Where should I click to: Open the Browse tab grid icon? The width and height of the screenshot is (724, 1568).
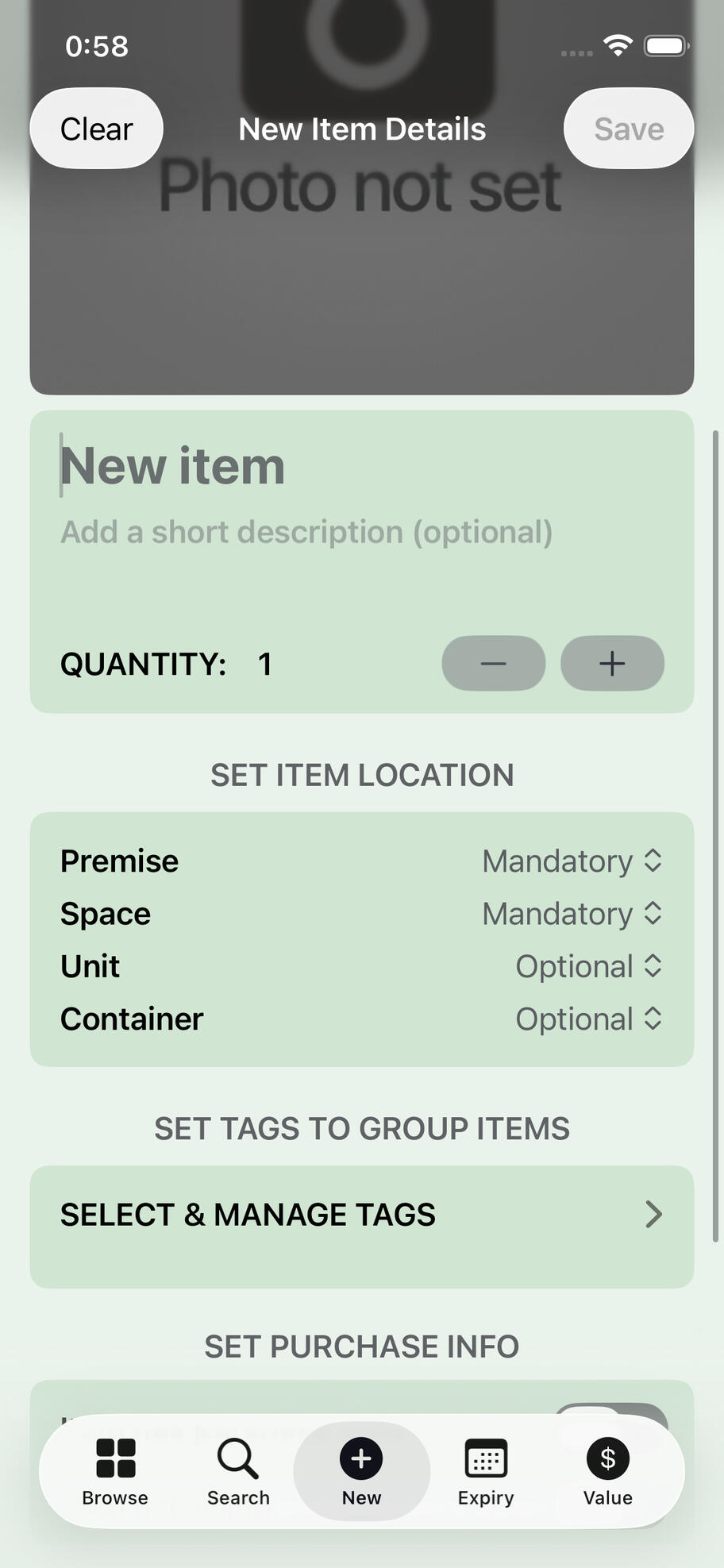[116, 1458]
